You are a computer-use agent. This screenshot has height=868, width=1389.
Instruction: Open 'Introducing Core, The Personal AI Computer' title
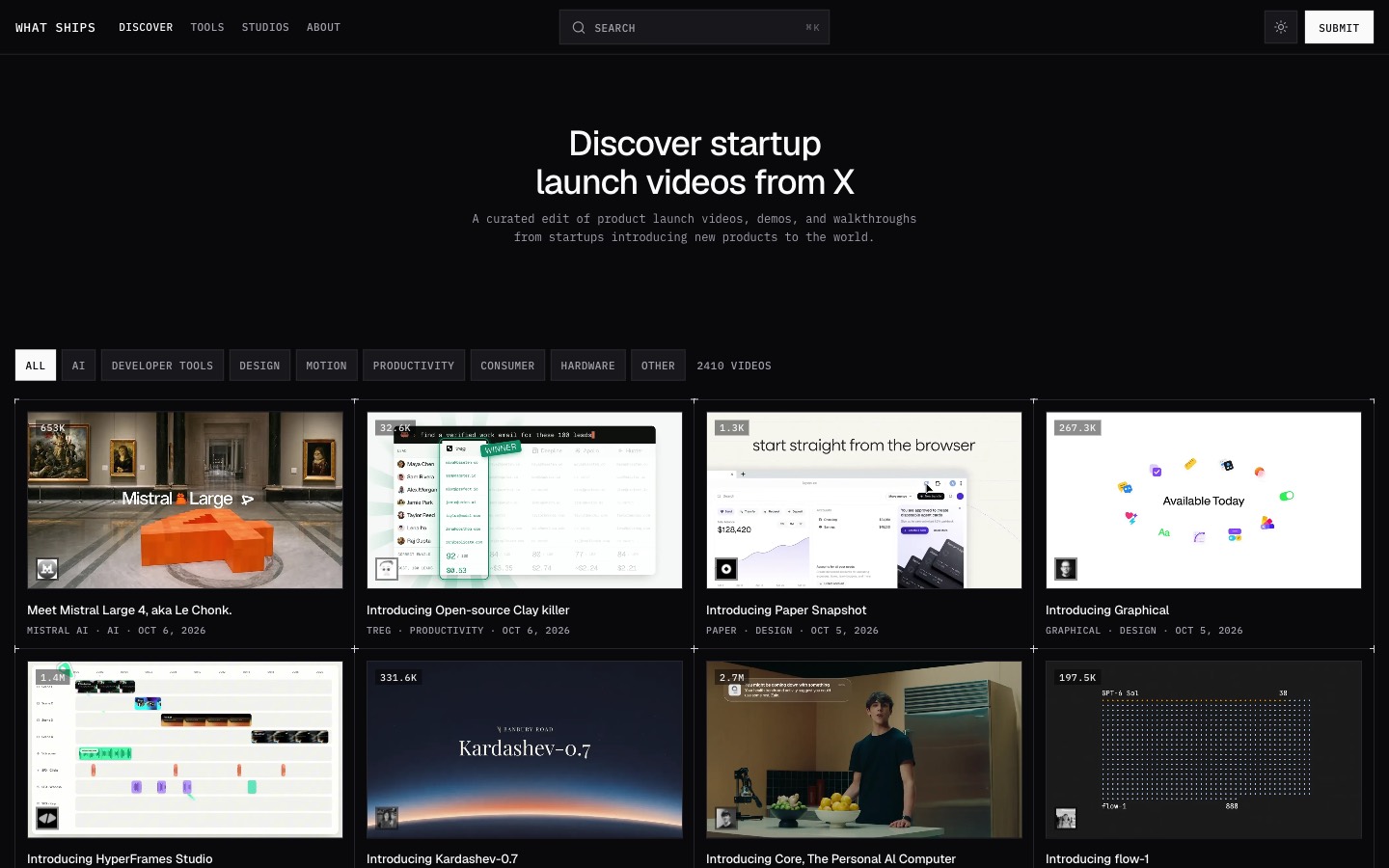click(x=831, y=858)
